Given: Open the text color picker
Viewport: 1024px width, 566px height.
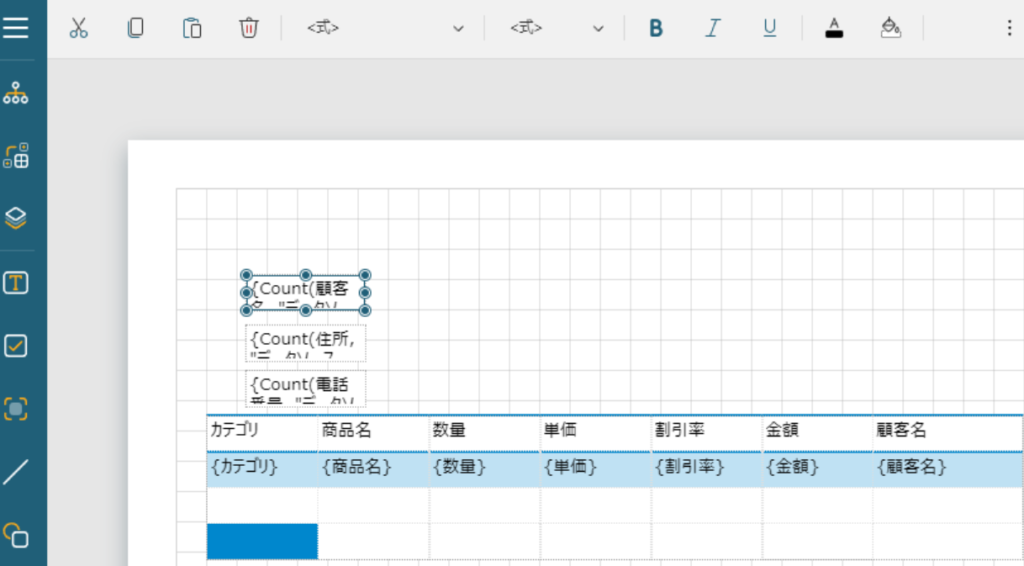Looking at the screenshot, I should pos(834,28).
